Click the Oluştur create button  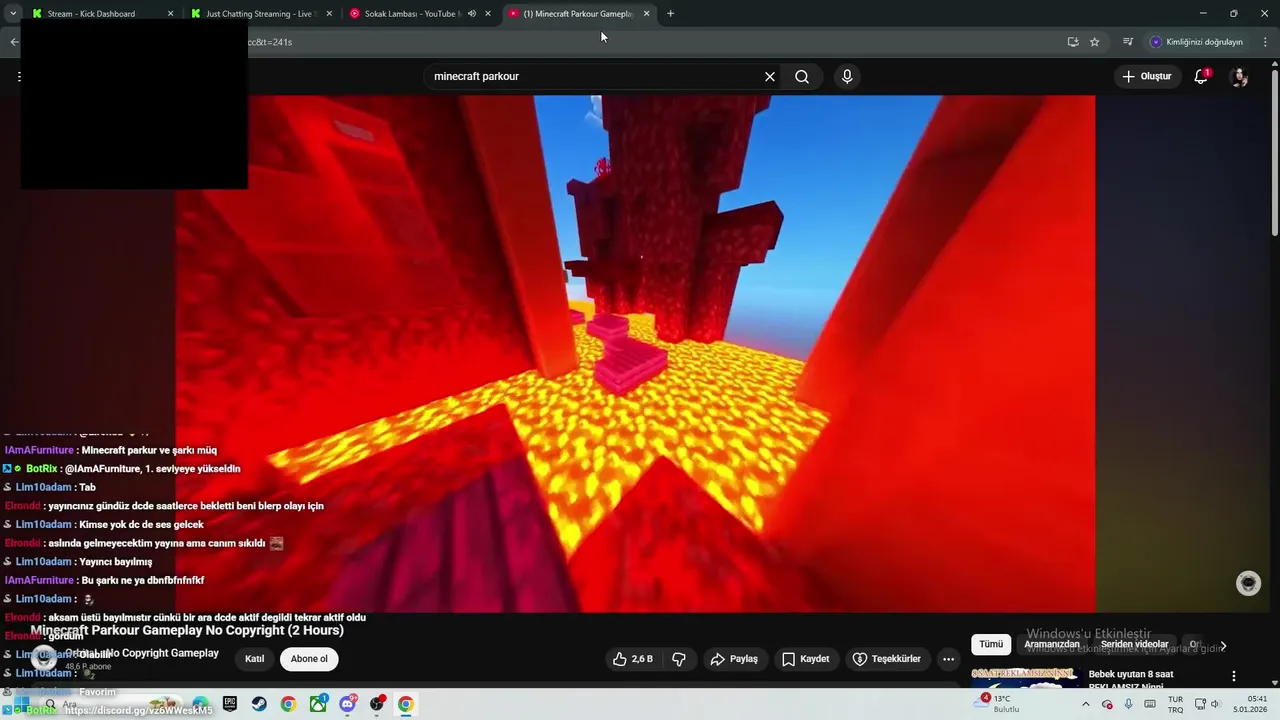coord(1146,76)
